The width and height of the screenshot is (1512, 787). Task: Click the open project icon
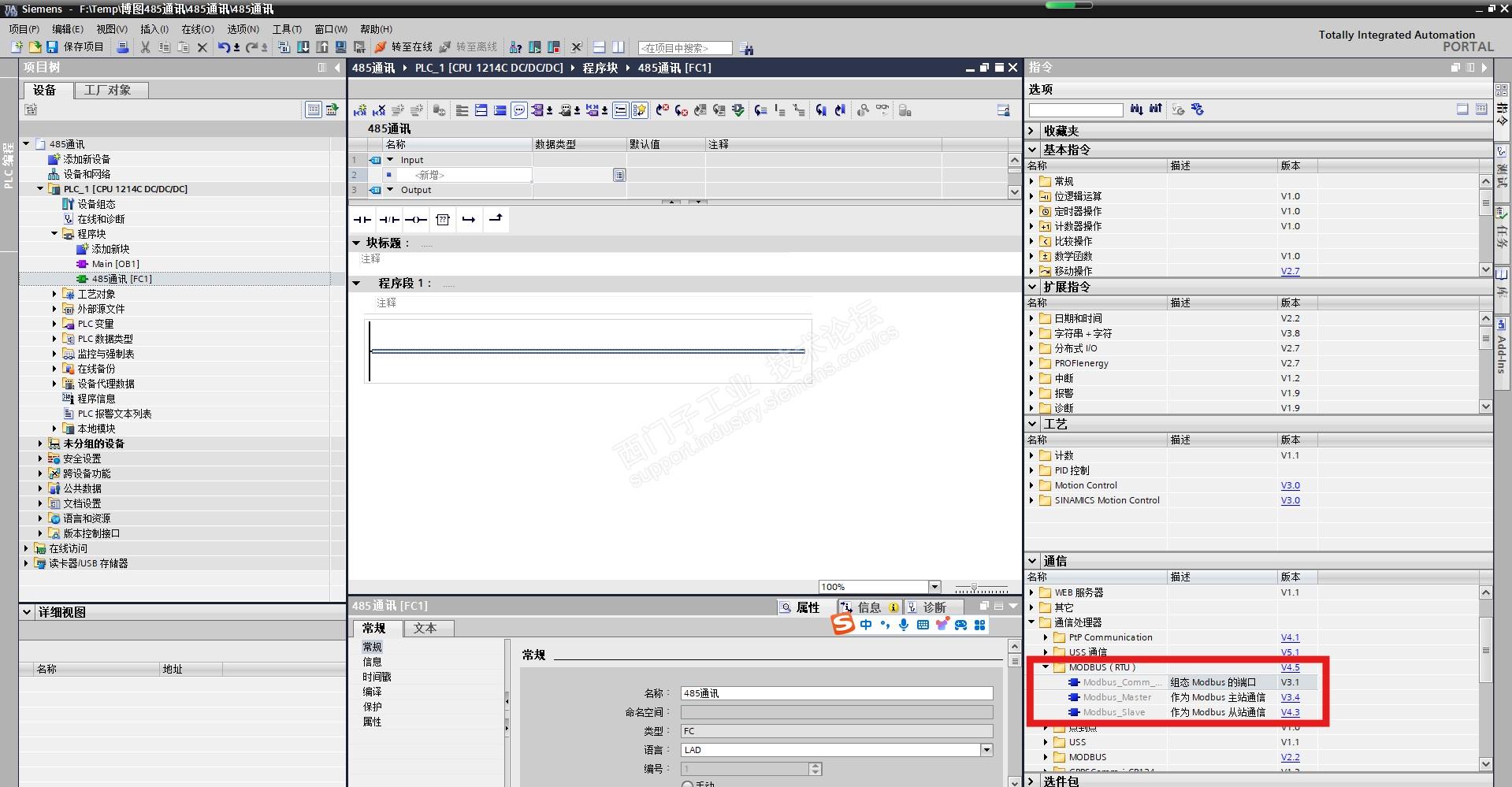(34, 47)
